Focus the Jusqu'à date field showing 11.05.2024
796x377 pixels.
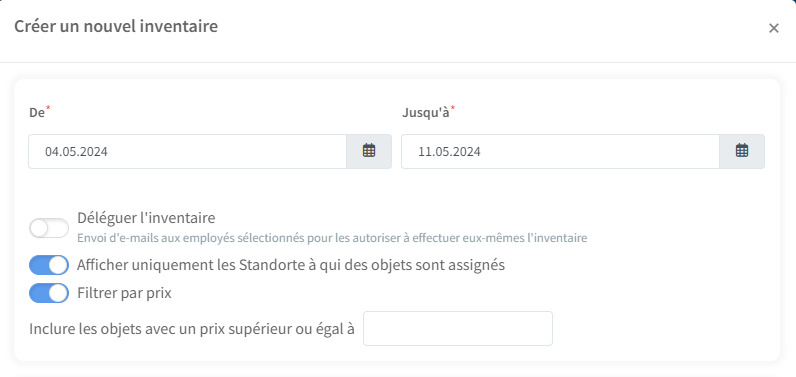click(560, 151)
